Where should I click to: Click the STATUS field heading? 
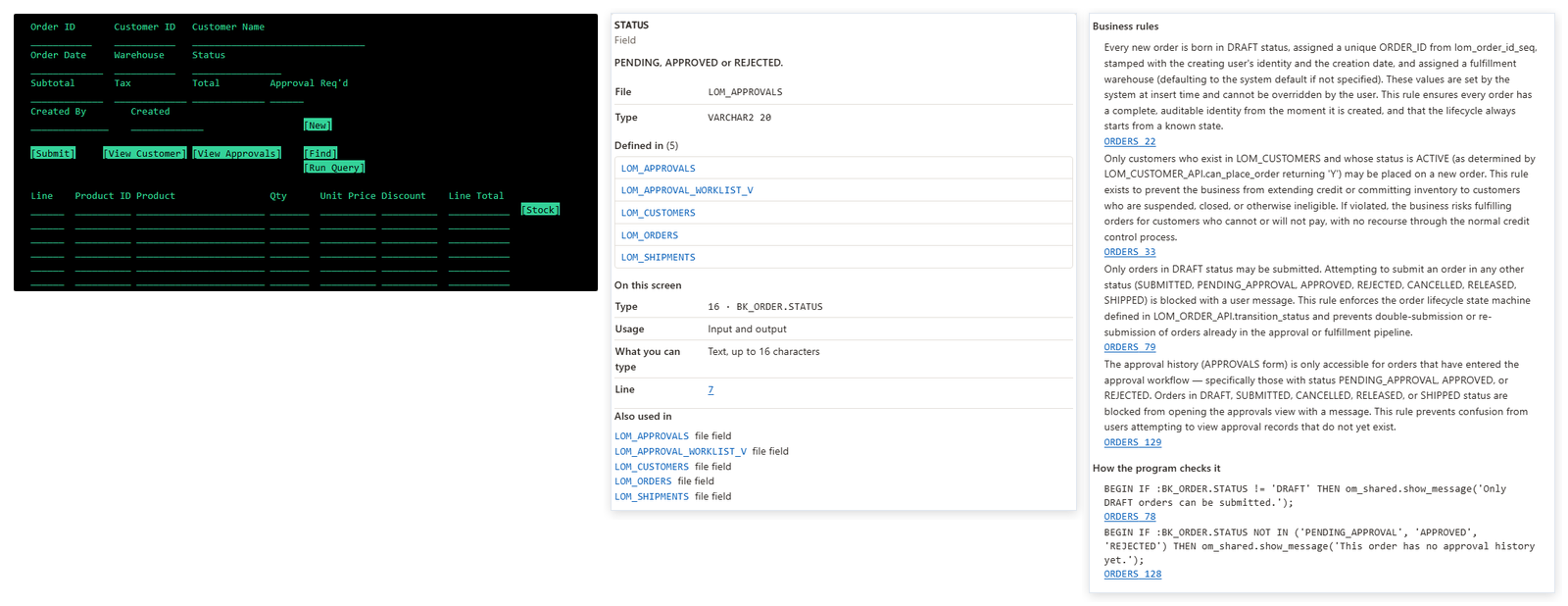coord(631,25)
